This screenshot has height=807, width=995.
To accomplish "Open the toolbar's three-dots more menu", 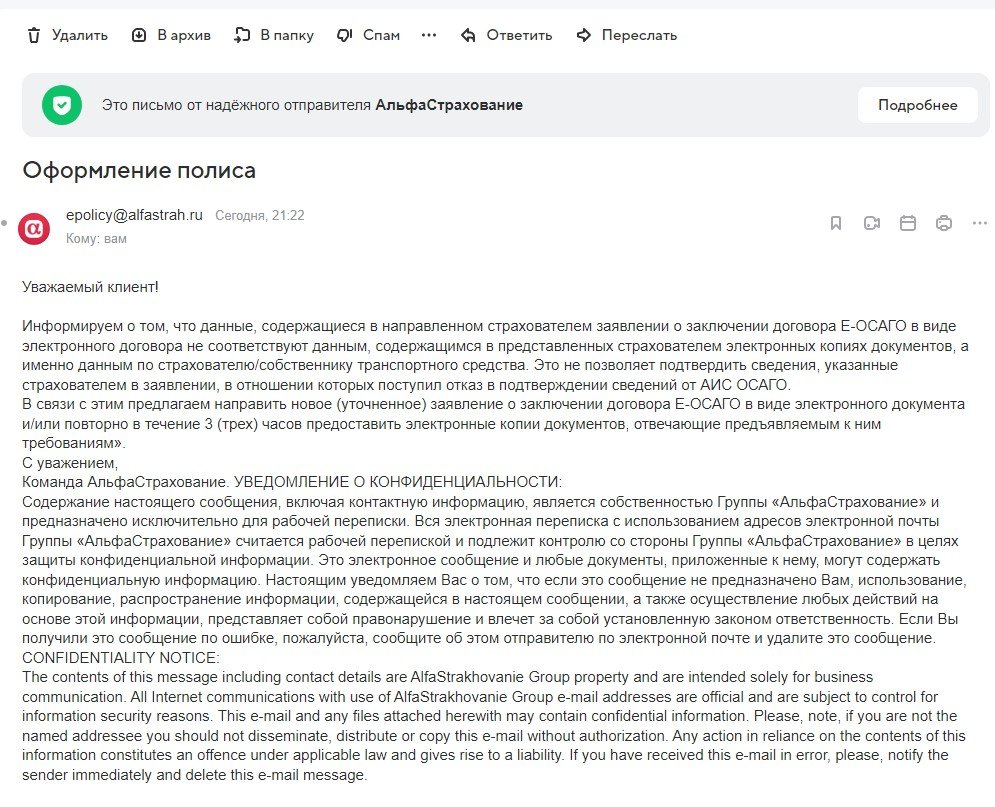I will 429,35.
